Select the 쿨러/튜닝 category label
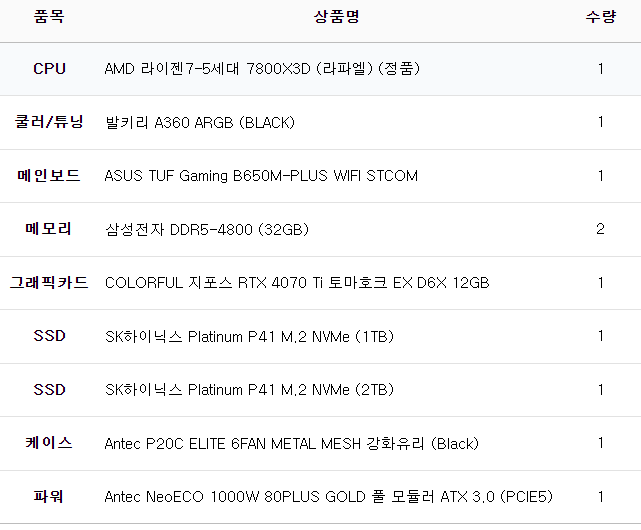The width and height of the screenshot is (641, 530). [x=49, y=122]
